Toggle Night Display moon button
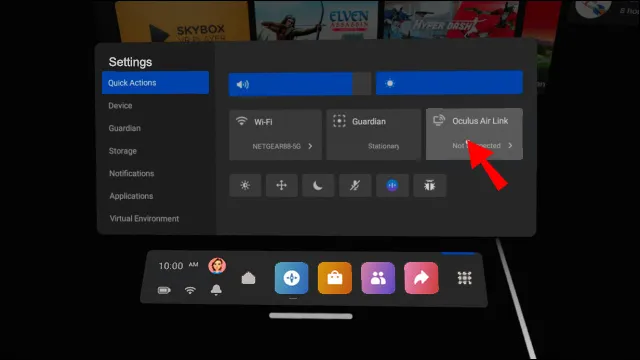 click(x=318, y=186)
